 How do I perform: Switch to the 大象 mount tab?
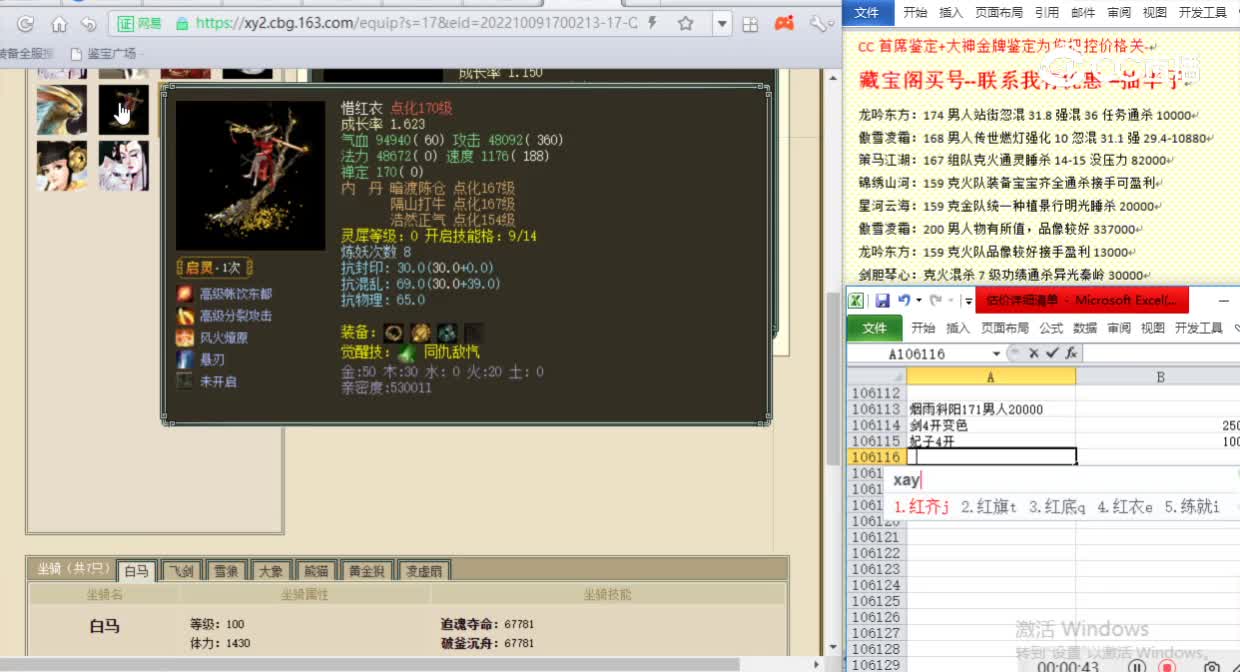[270, 571]
